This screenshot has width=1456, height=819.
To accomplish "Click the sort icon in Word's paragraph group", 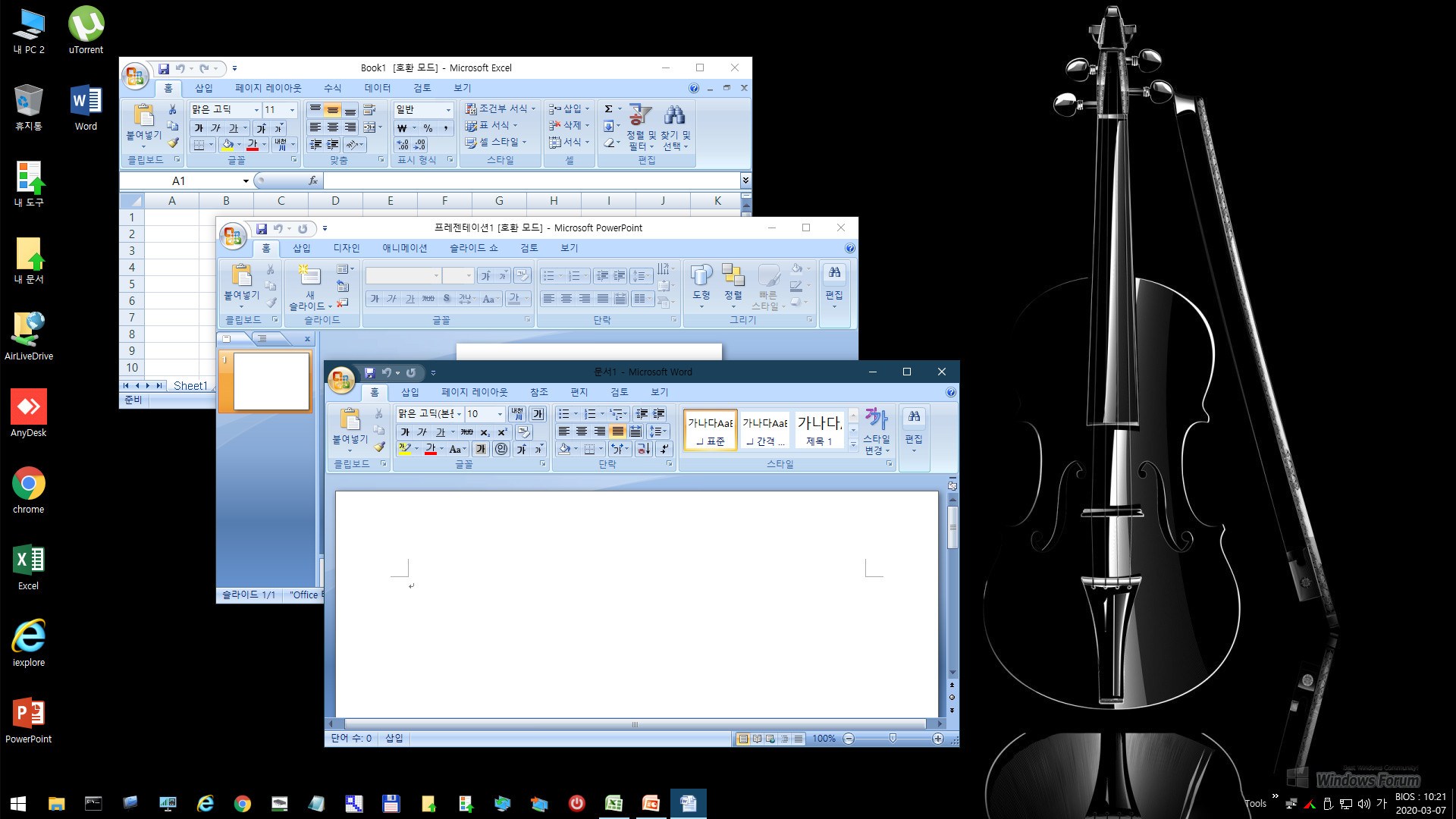I will tap(643, 448).
